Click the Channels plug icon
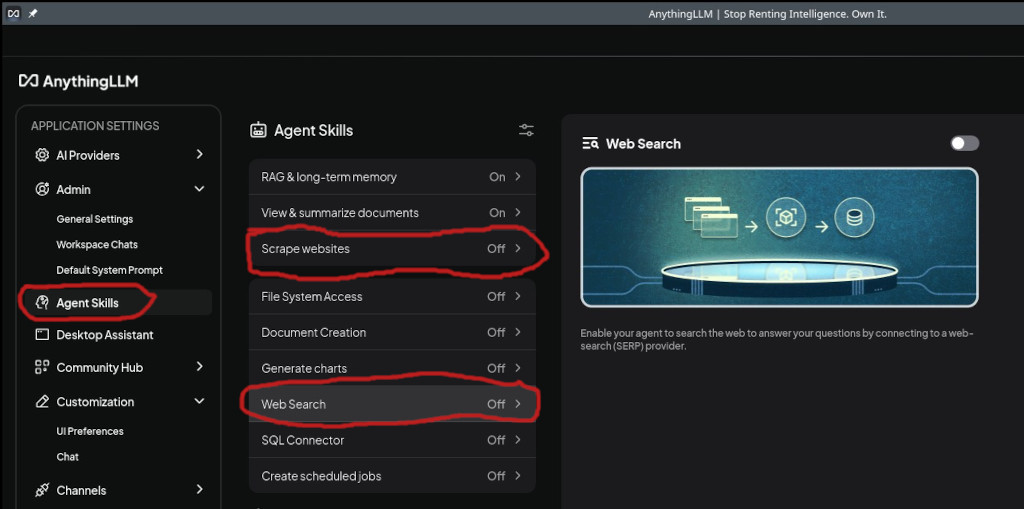This screenshot has height=509, width=1024. [x=42, y=490]
